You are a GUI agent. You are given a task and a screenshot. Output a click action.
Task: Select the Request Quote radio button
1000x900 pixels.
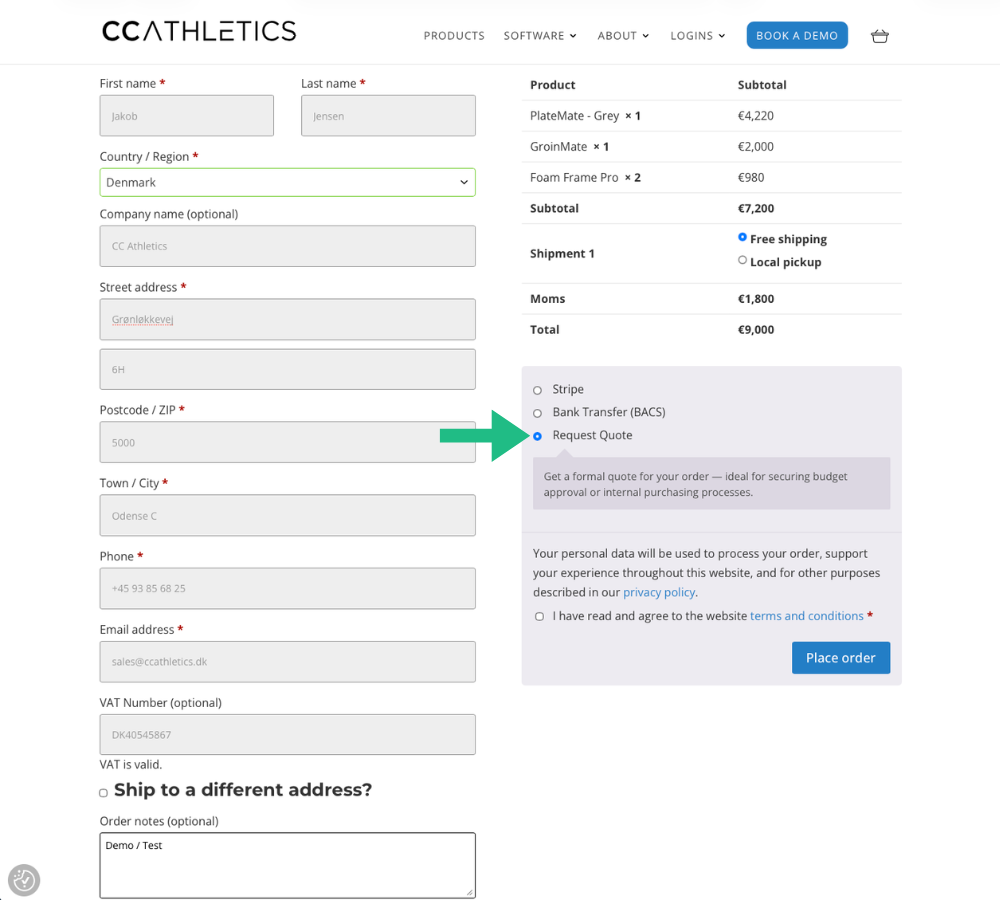[538, 436]
